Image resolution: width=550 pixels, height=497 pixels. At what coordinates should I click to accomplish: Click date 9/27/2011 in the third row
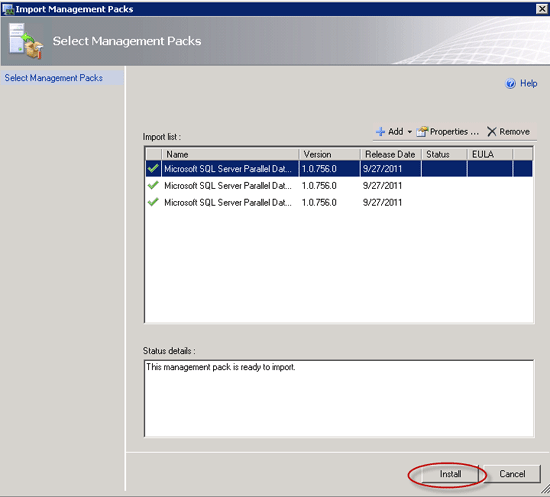pos(382,203)
